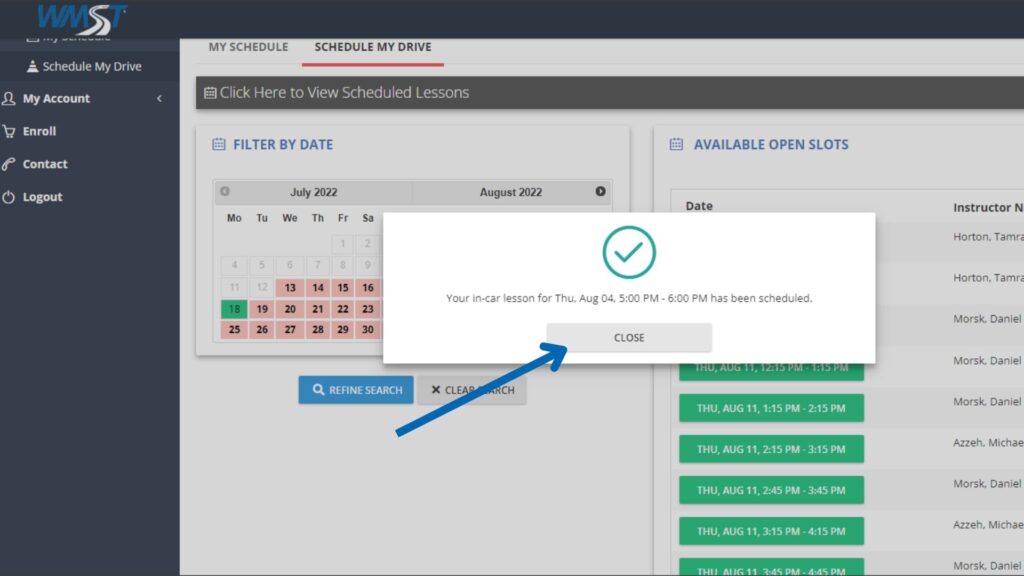Switch to the MY SCHEDULE tab

248,47
